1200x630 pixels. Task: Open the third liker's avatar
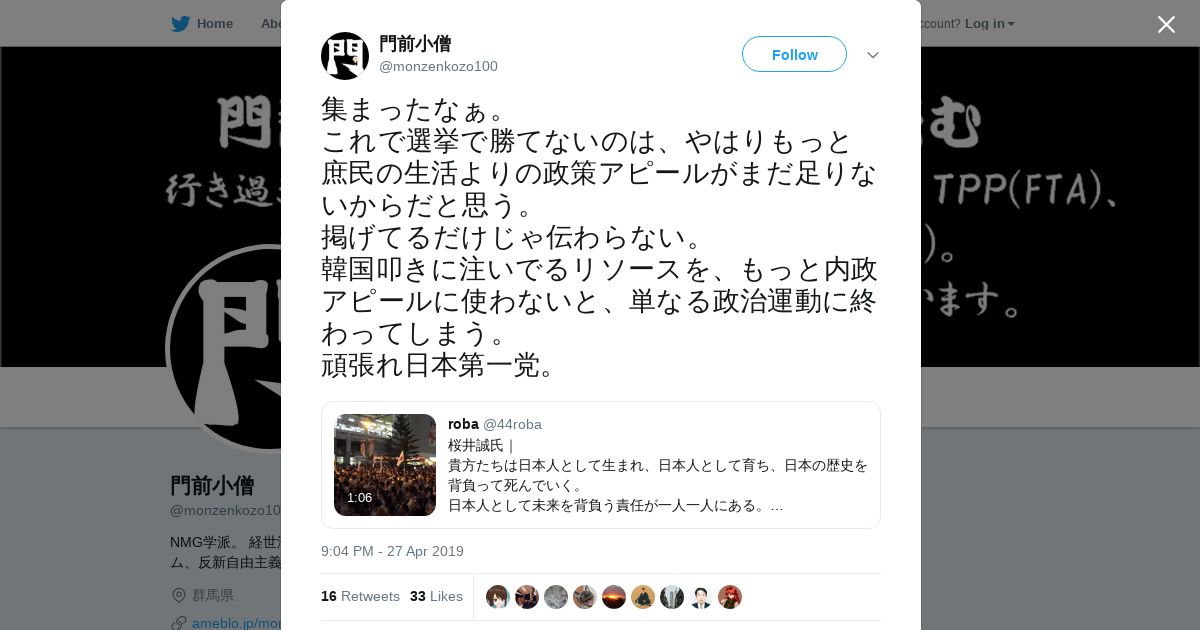point(556,597)
